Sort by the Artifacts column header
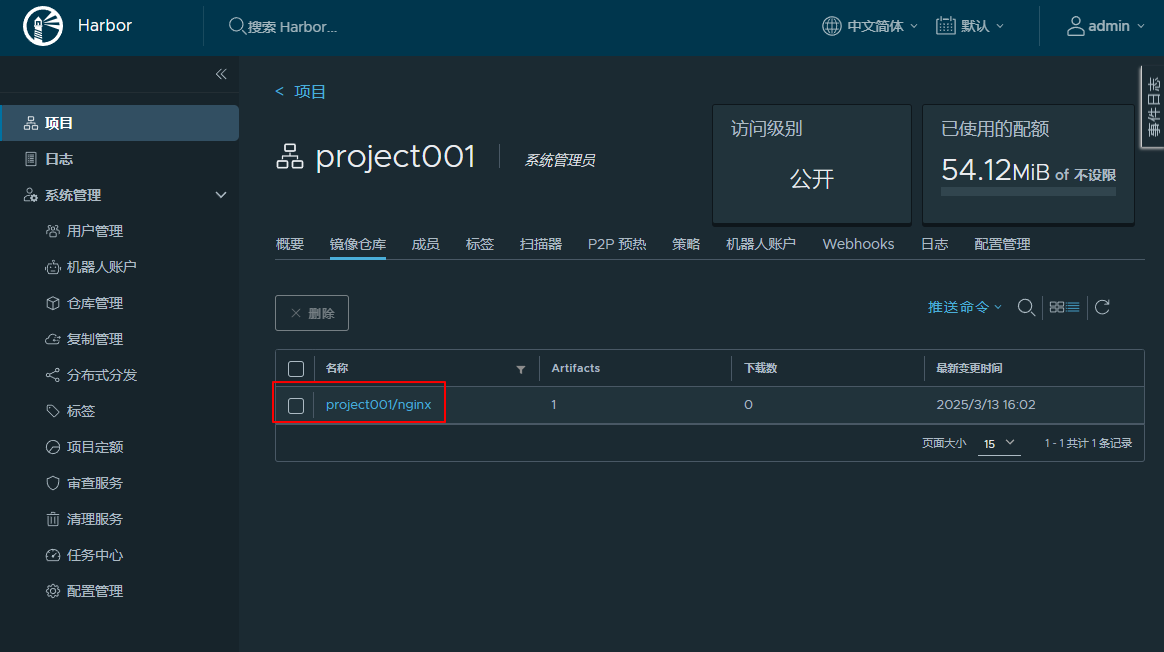1164x652 pixels. (x=575, y=368)
